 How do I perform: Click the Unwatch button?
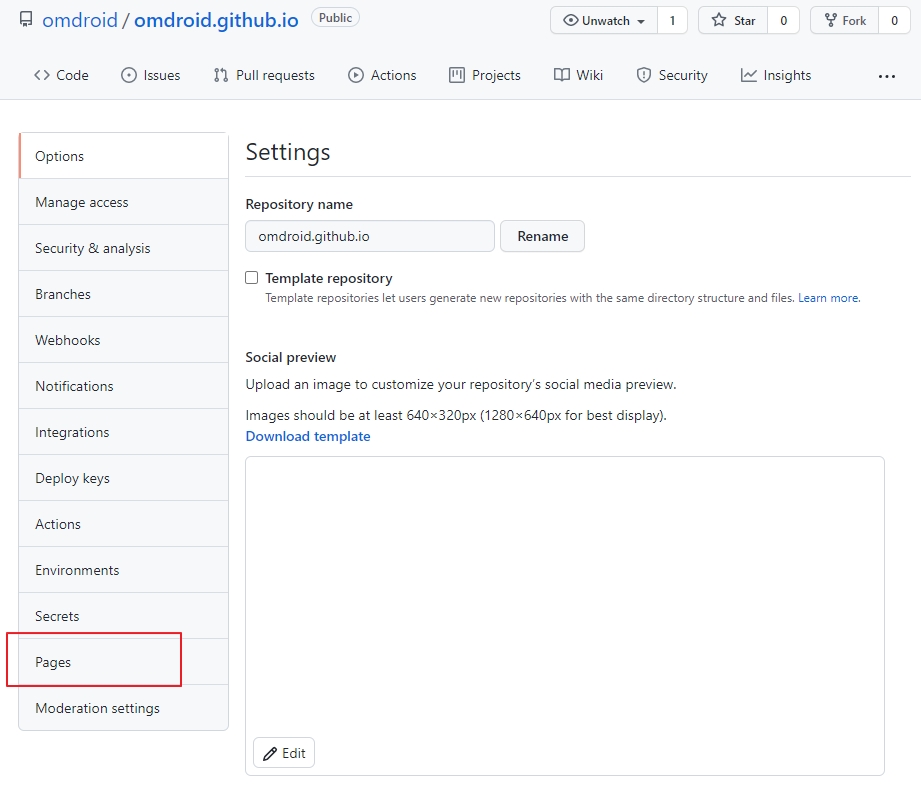coord(604,21)
